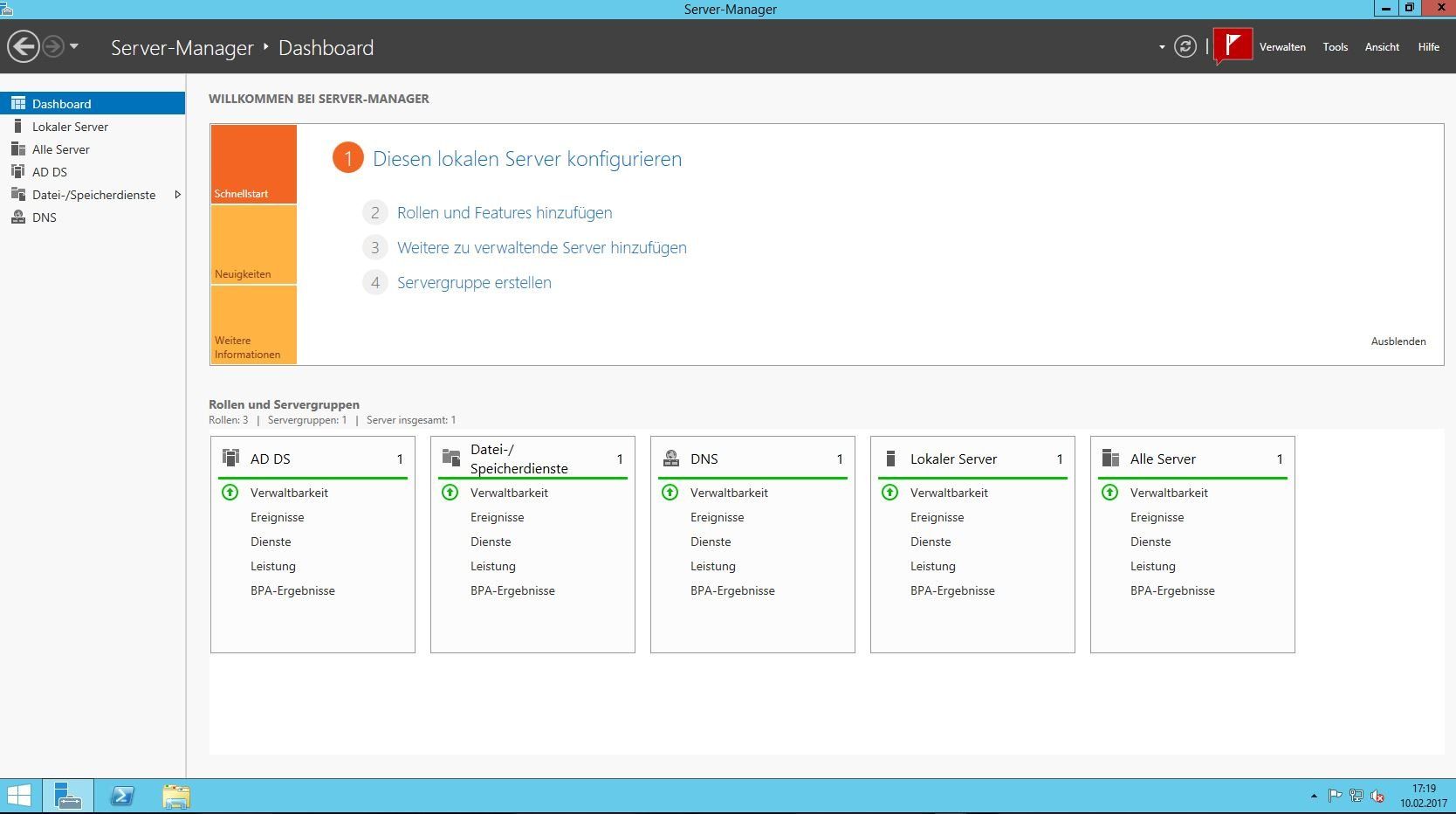Expand Datei-/Speicherdienste submenu arrow

(x=177, y=195)
